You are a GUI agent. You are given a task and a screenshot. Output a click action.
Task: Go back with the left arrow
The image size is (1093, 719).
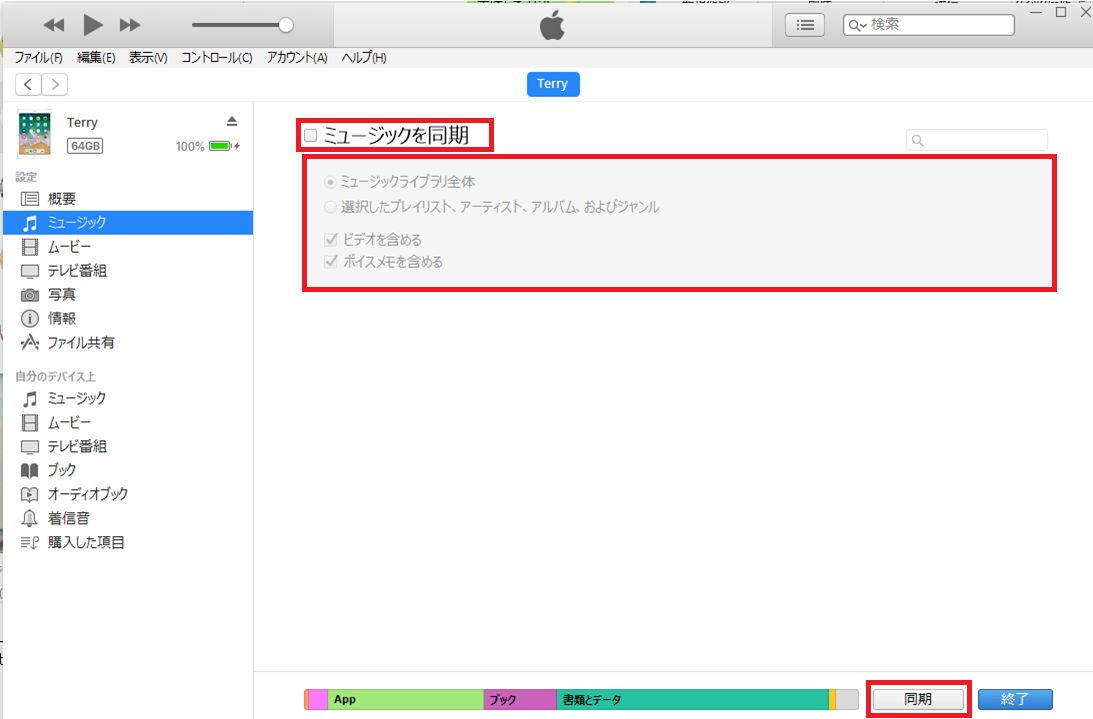(x=29, y=85)
